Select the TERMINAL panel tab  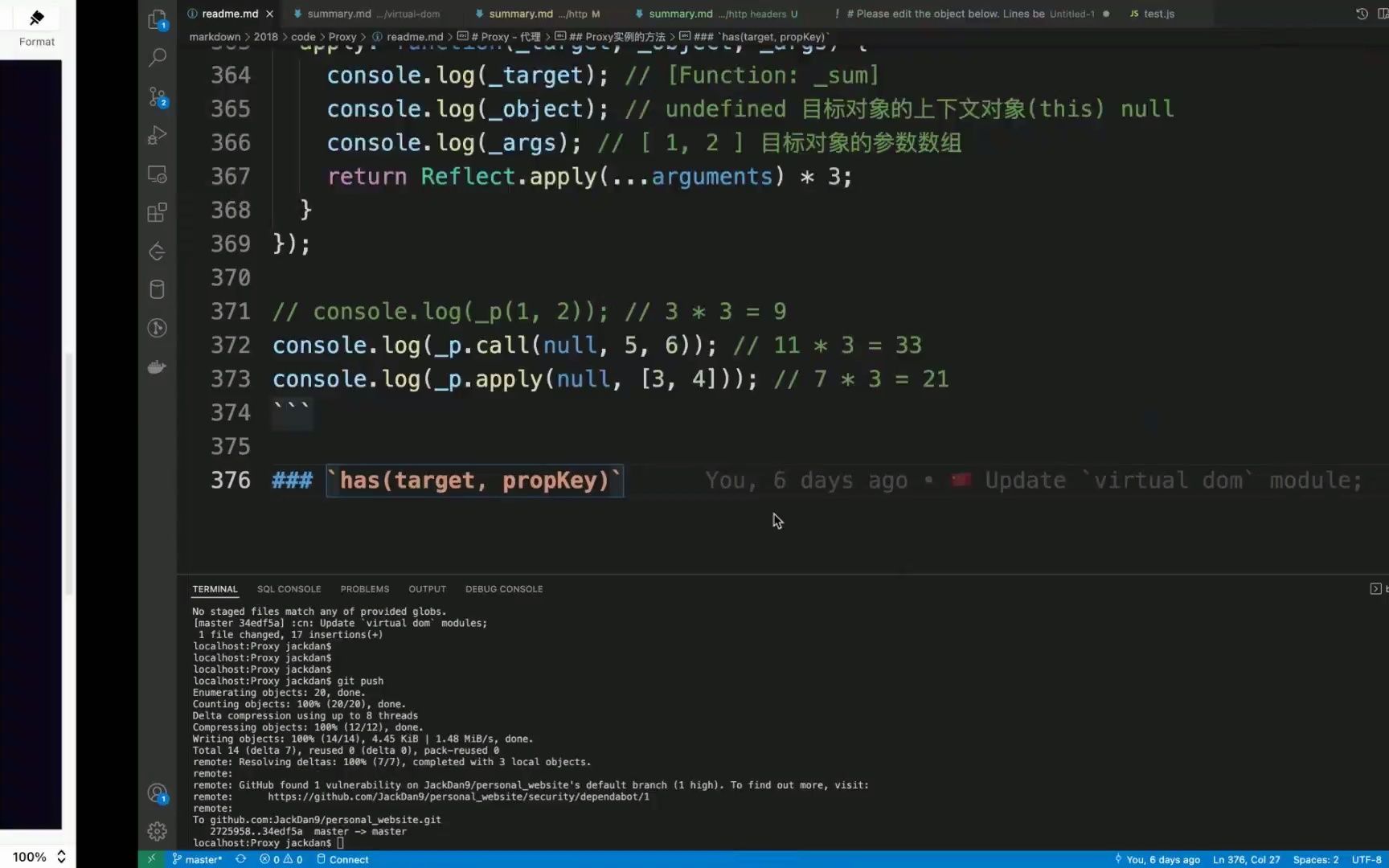click(x=215, y=589)
